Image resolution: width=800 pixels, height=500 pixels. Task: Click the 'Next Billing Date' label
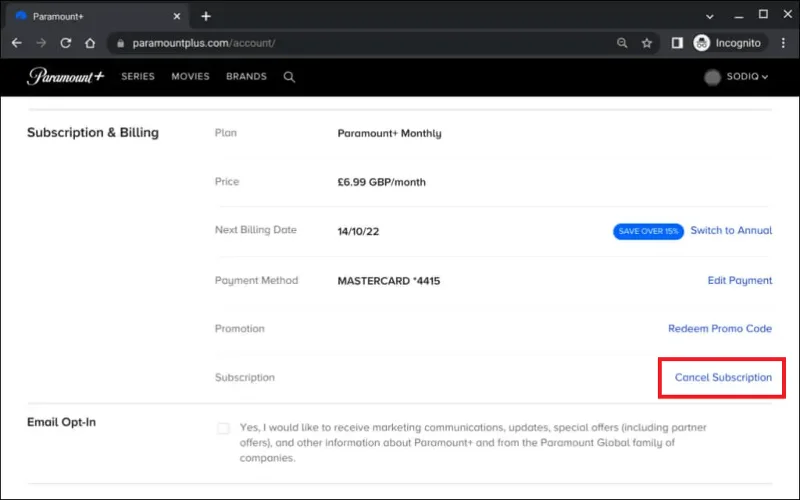[256, 230]
